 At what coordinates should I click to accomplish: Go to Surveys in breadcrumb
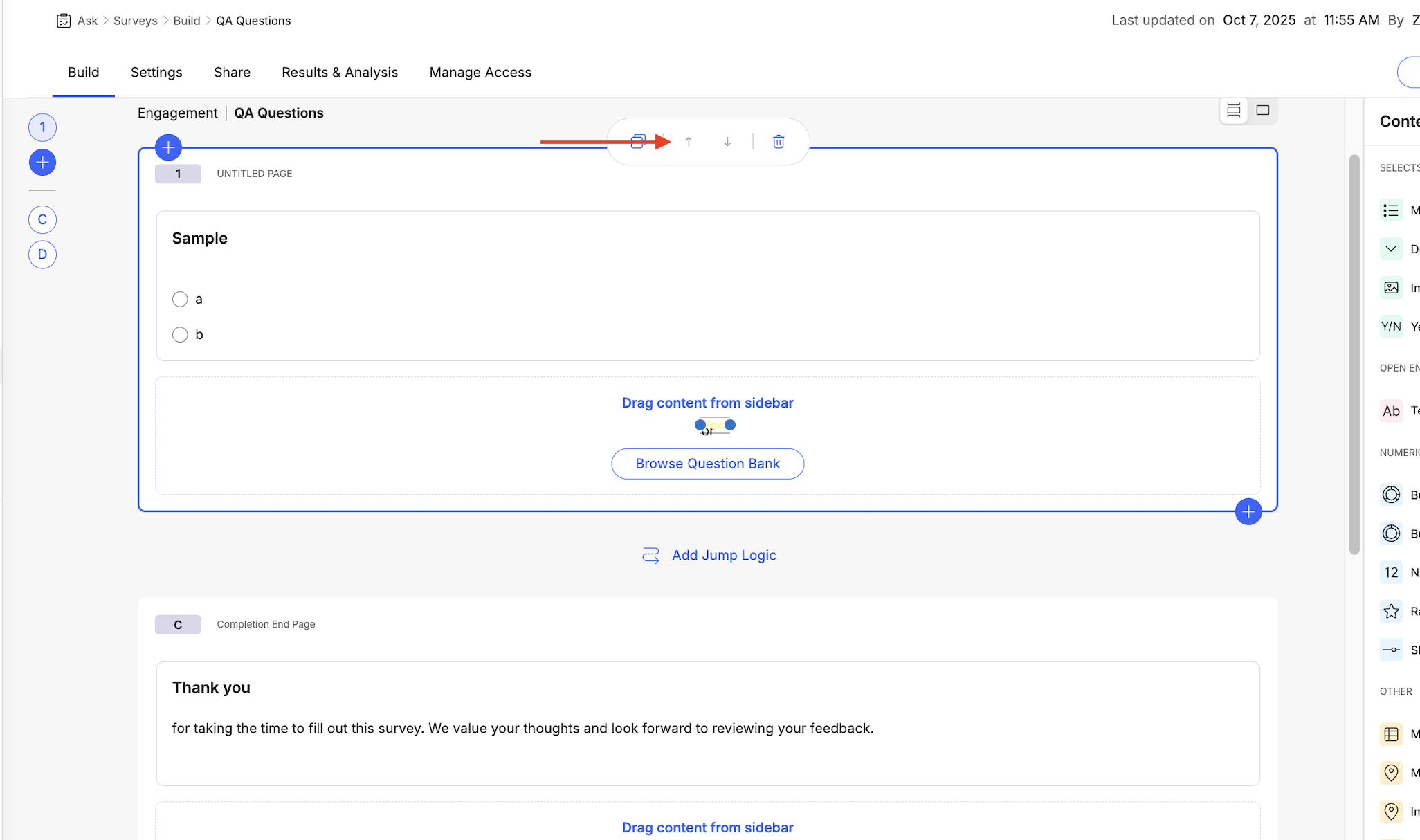[135, 21]
